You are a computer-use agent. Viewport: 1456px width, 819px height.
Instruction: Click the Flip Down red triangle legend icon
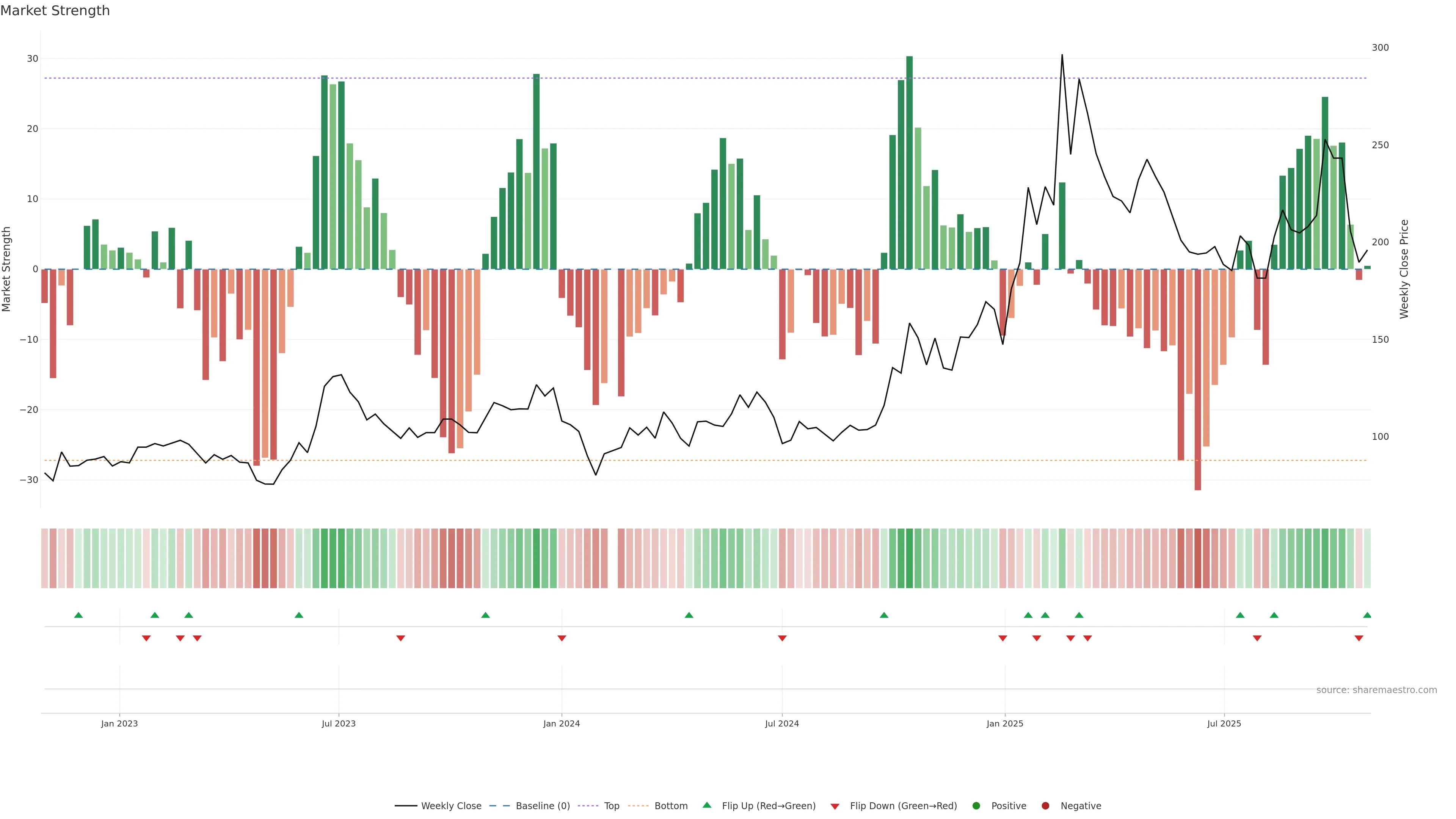[835, 806]
